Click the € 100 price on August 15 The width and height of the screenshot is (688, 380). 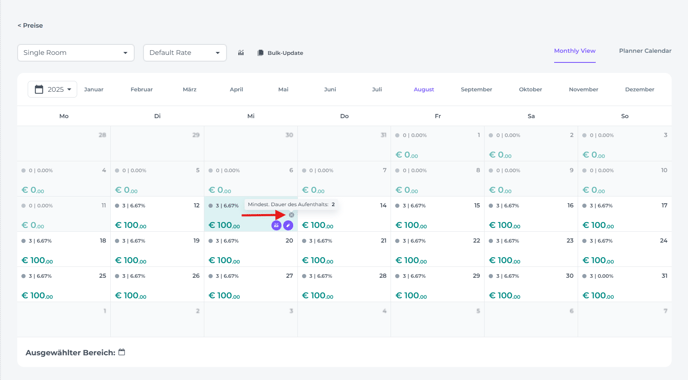pos(411,225)
